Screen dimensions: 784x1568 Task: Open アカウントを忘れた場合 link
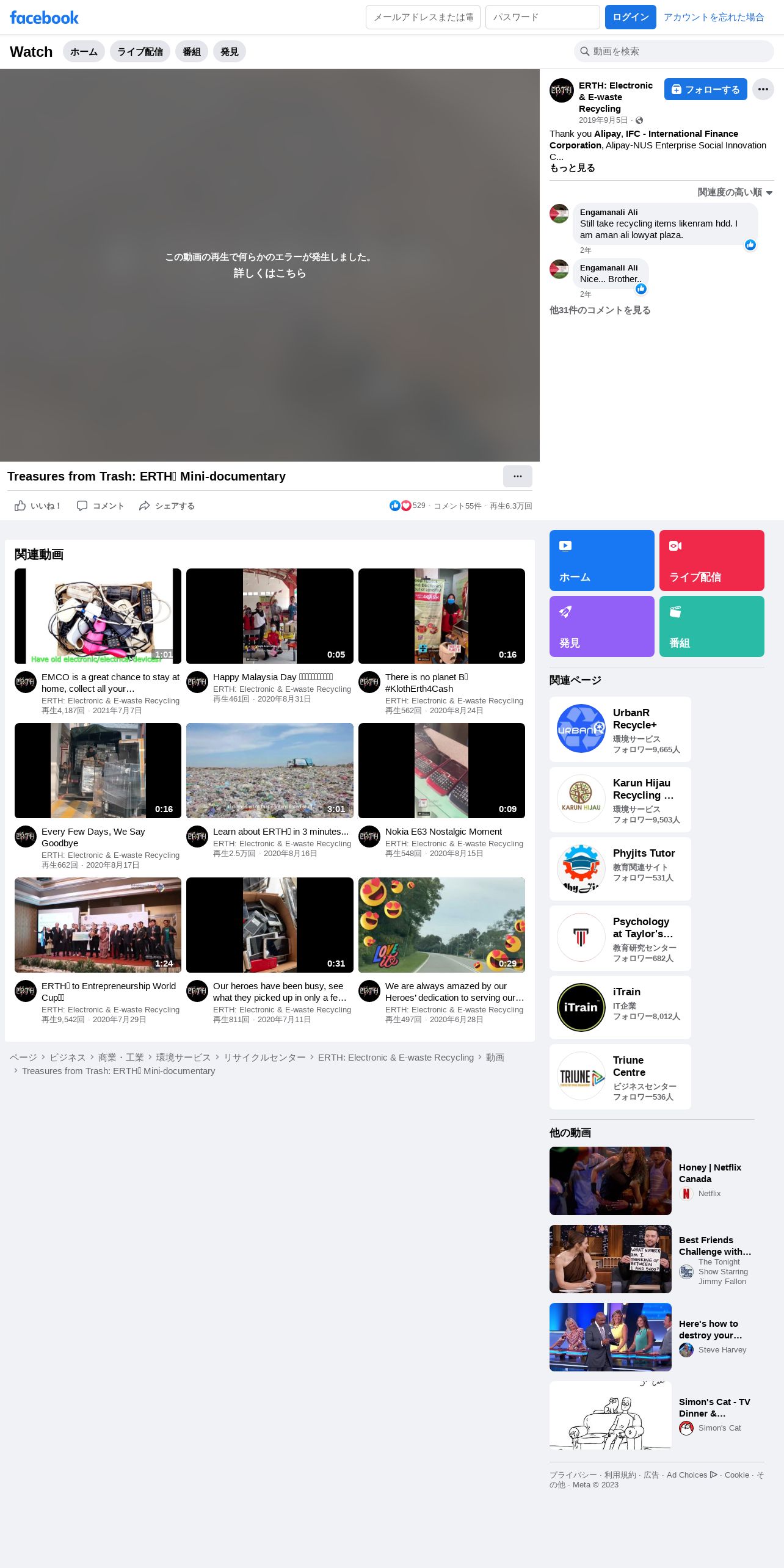tap(714, 17)
